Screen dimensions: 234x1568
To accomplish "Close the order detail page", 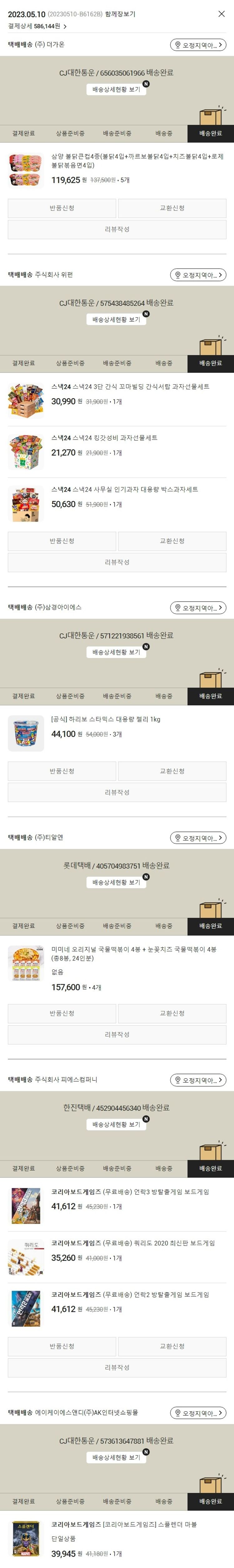I will tap(221, 13).
